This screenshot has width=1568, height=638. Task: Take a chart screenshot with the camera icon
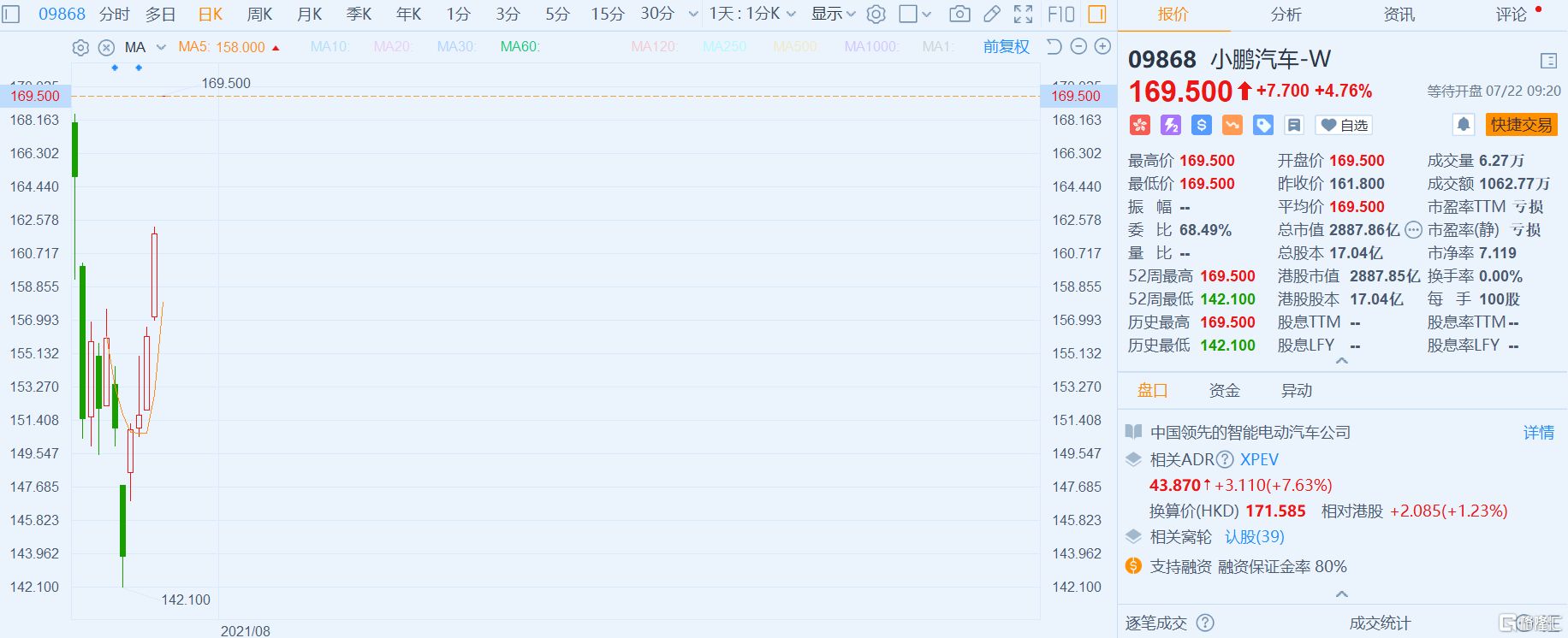click(959, 15)
